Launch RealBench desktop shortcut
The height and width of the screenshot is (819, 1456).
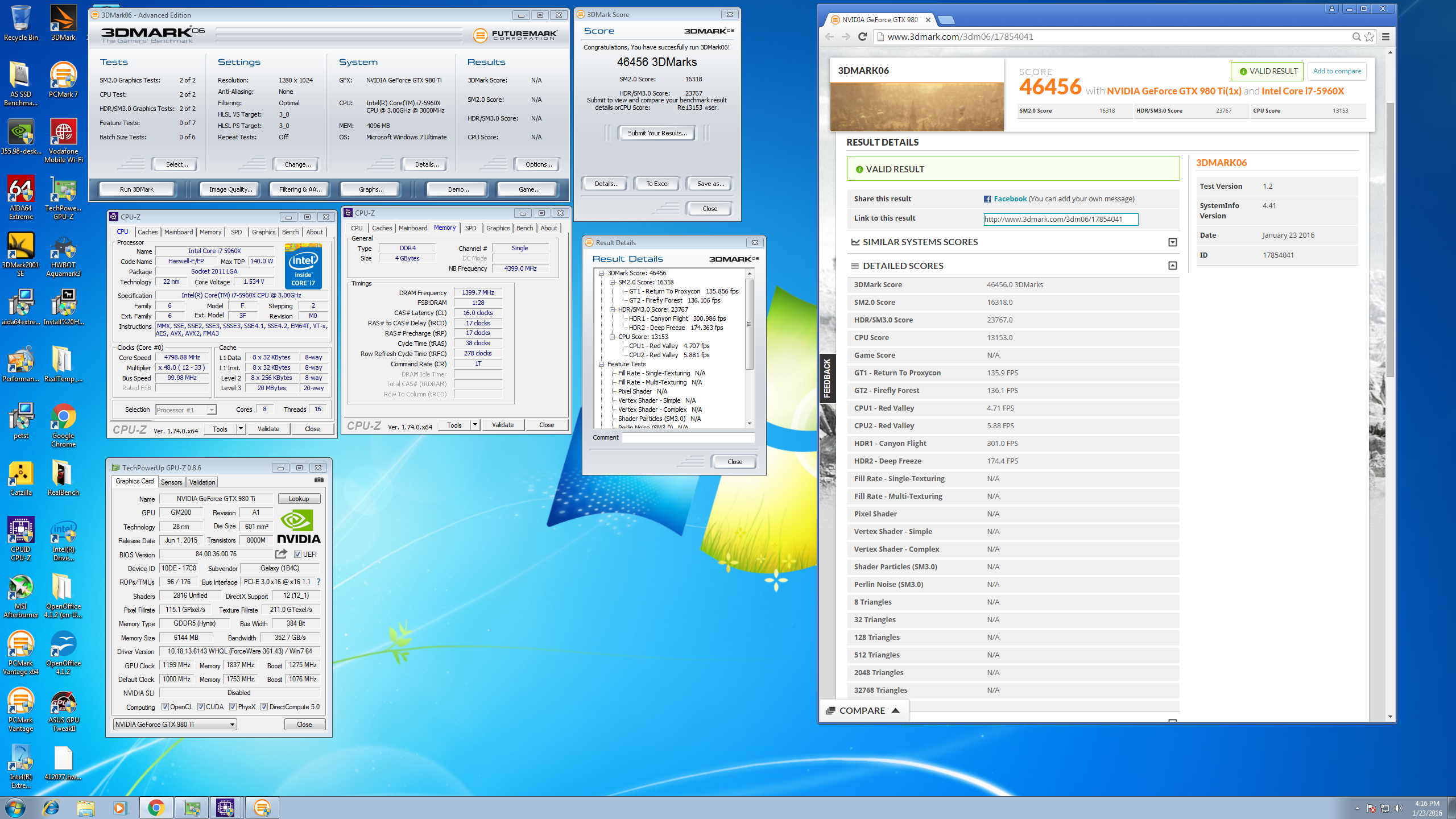[x=63, y=478]
